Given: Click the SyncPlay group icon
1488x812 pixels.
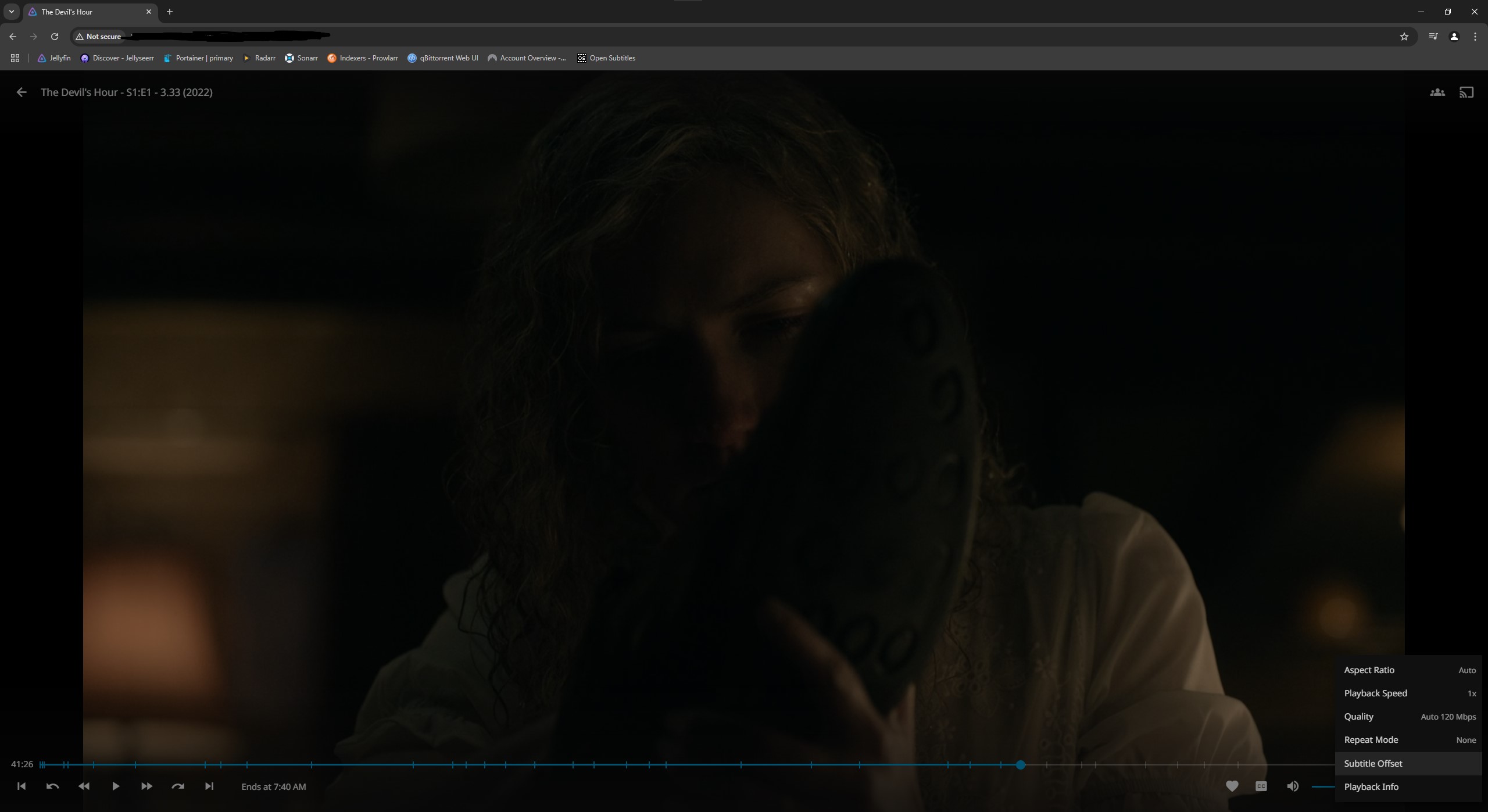Looking at the screenshot, I should (1437, 92).
